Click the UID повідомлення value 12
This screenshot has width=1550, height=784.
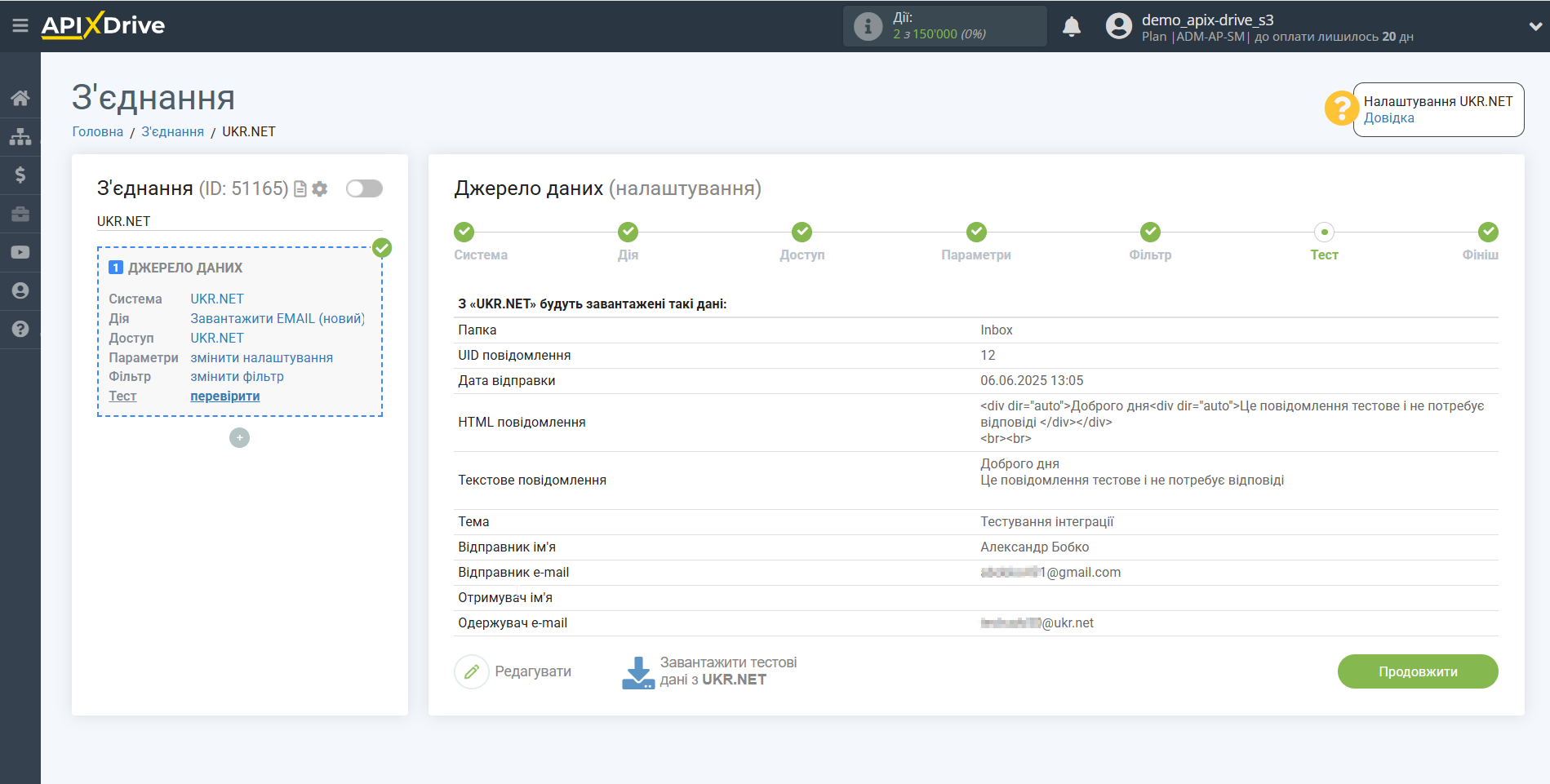point(988,355)
